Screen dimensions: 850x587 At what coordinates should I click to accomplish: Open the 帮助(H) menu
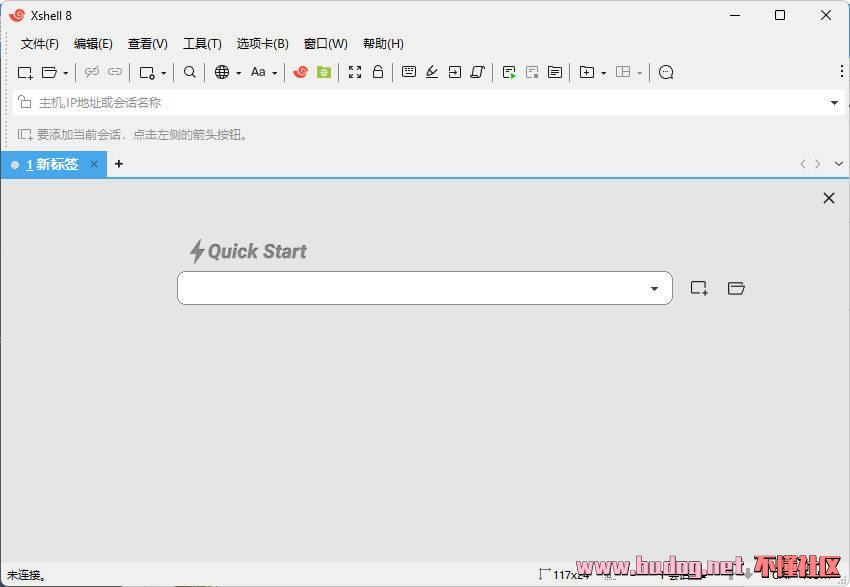383,44
